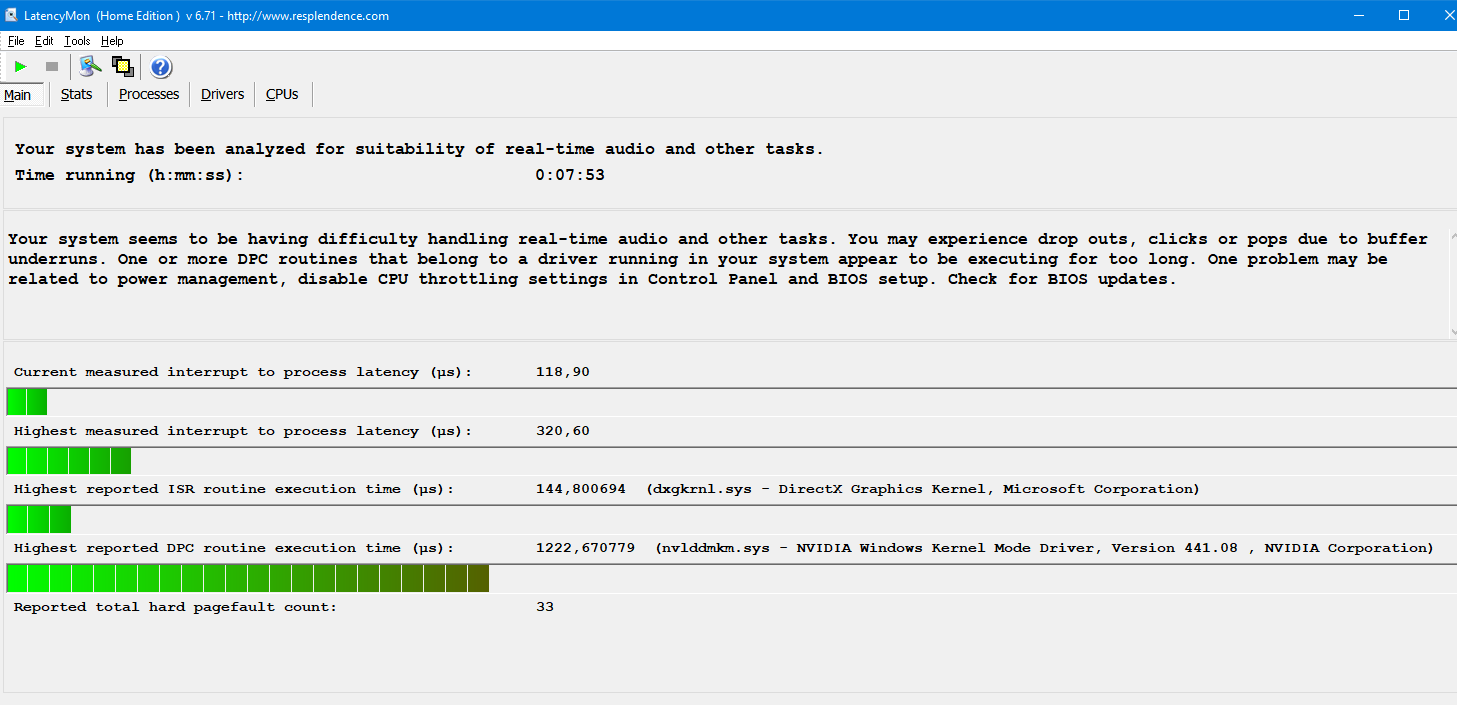This screenshot has width=1457, height=705.
Task: Expand the Tools menu
Action: (77, 41)
